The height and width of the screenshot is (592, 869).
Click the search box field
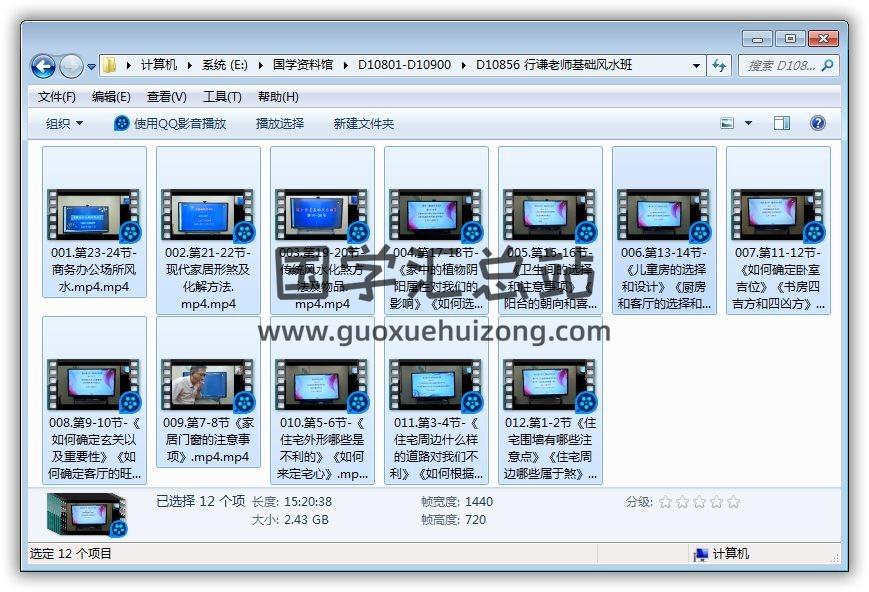point(780,66)
